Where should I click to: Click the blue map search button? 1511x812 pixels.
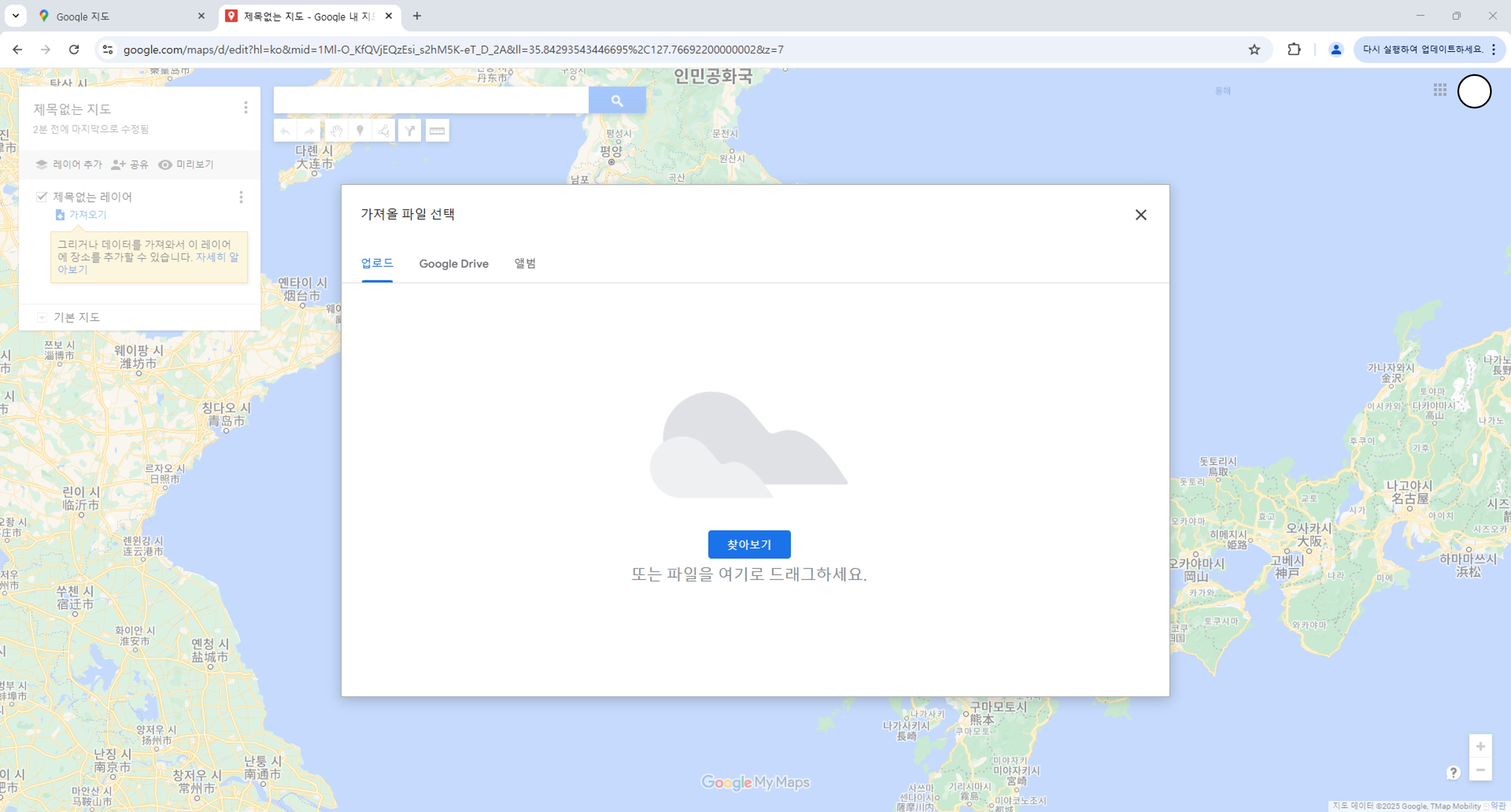click(x=616, y=101)
